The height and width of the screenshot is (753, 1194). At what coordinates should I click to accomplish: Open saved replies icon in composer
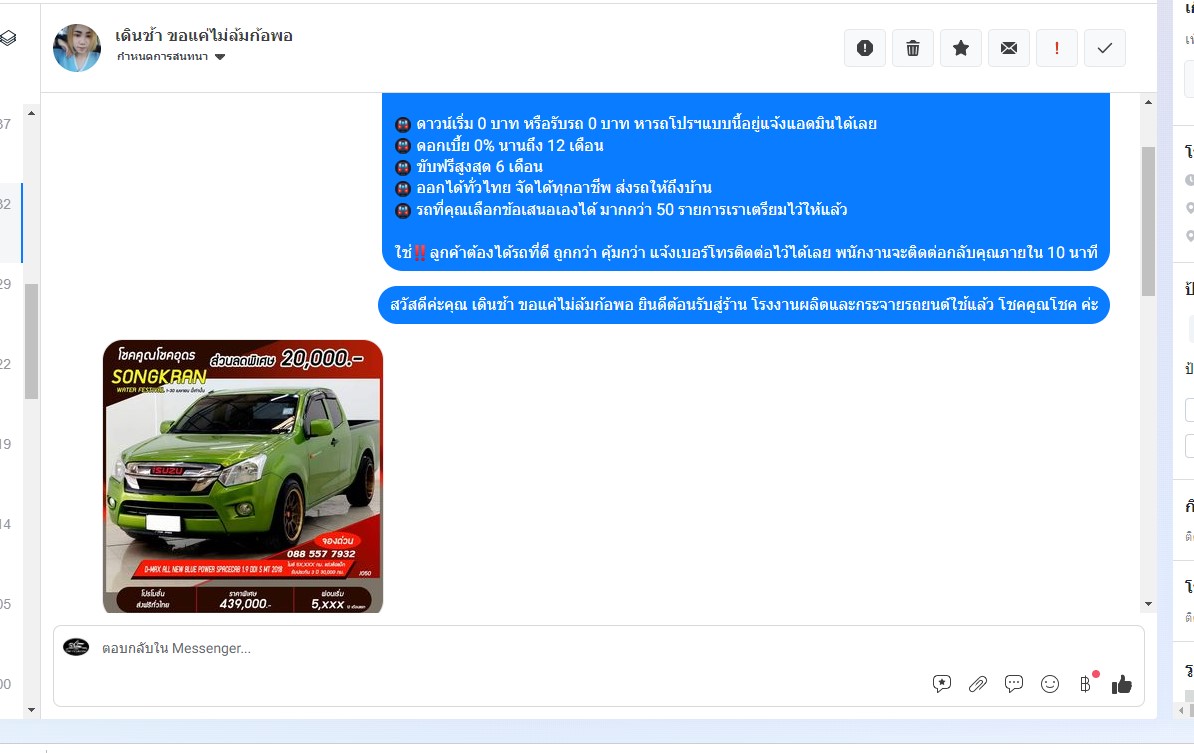tap(942, 684)
